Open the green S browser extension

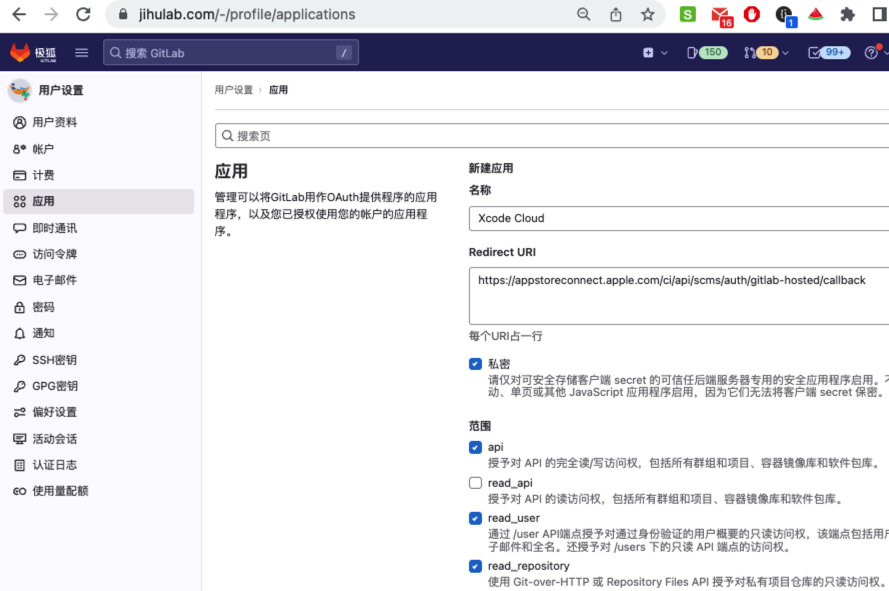[687, 14]
